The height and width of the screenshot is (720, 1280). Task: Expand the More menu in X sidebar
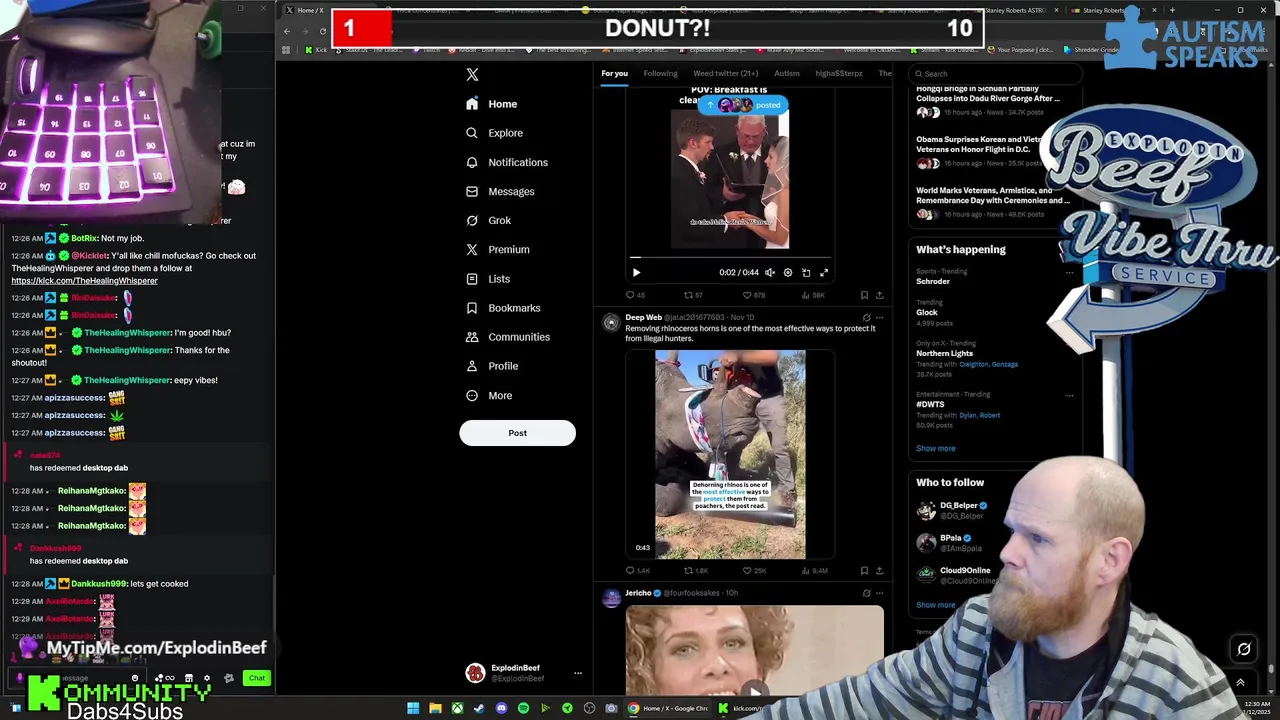488,395
